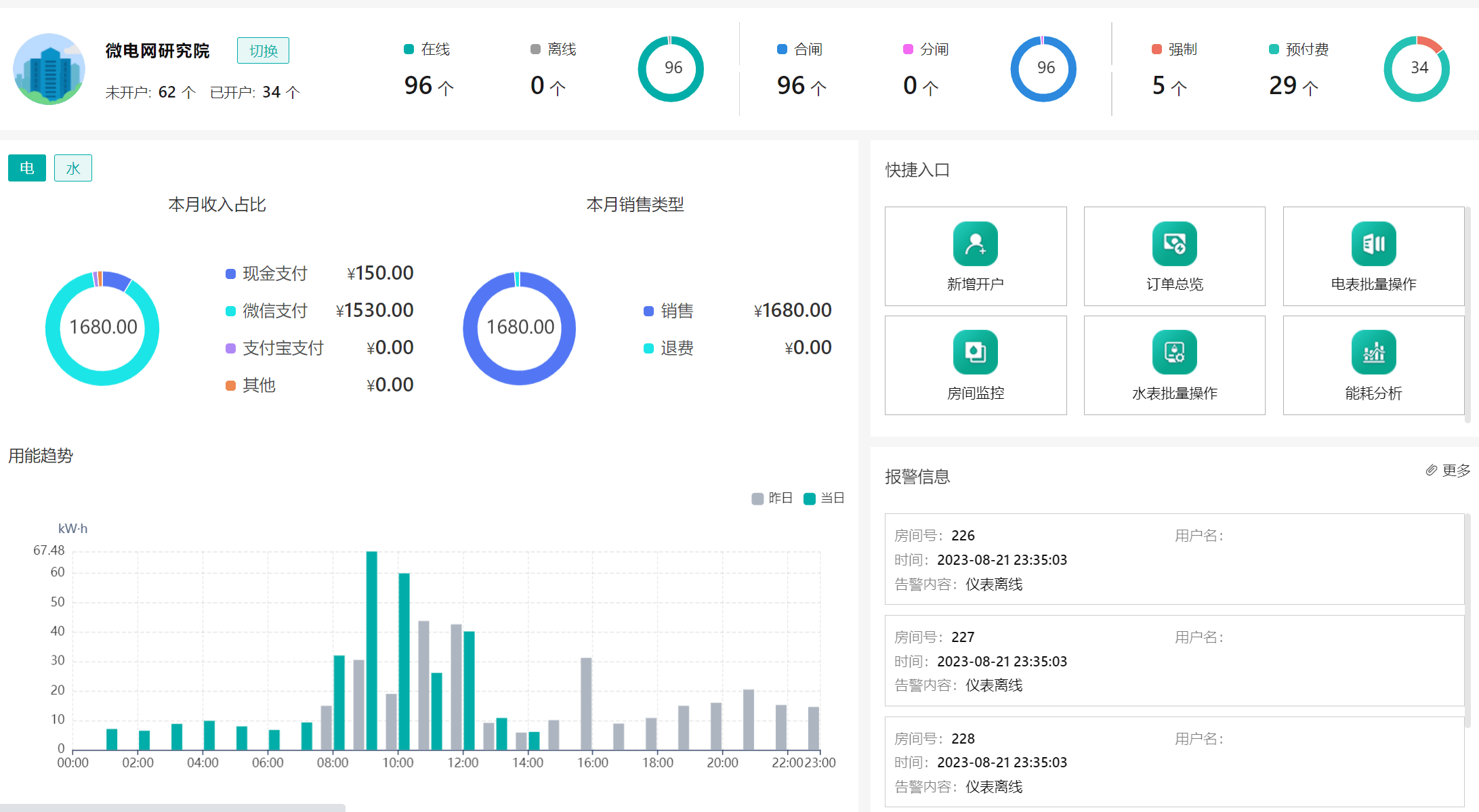This screenshot has width=1479, height=812.
Task: Open the 电表批量操作 shortcut icon
Action: point(1373,244)
